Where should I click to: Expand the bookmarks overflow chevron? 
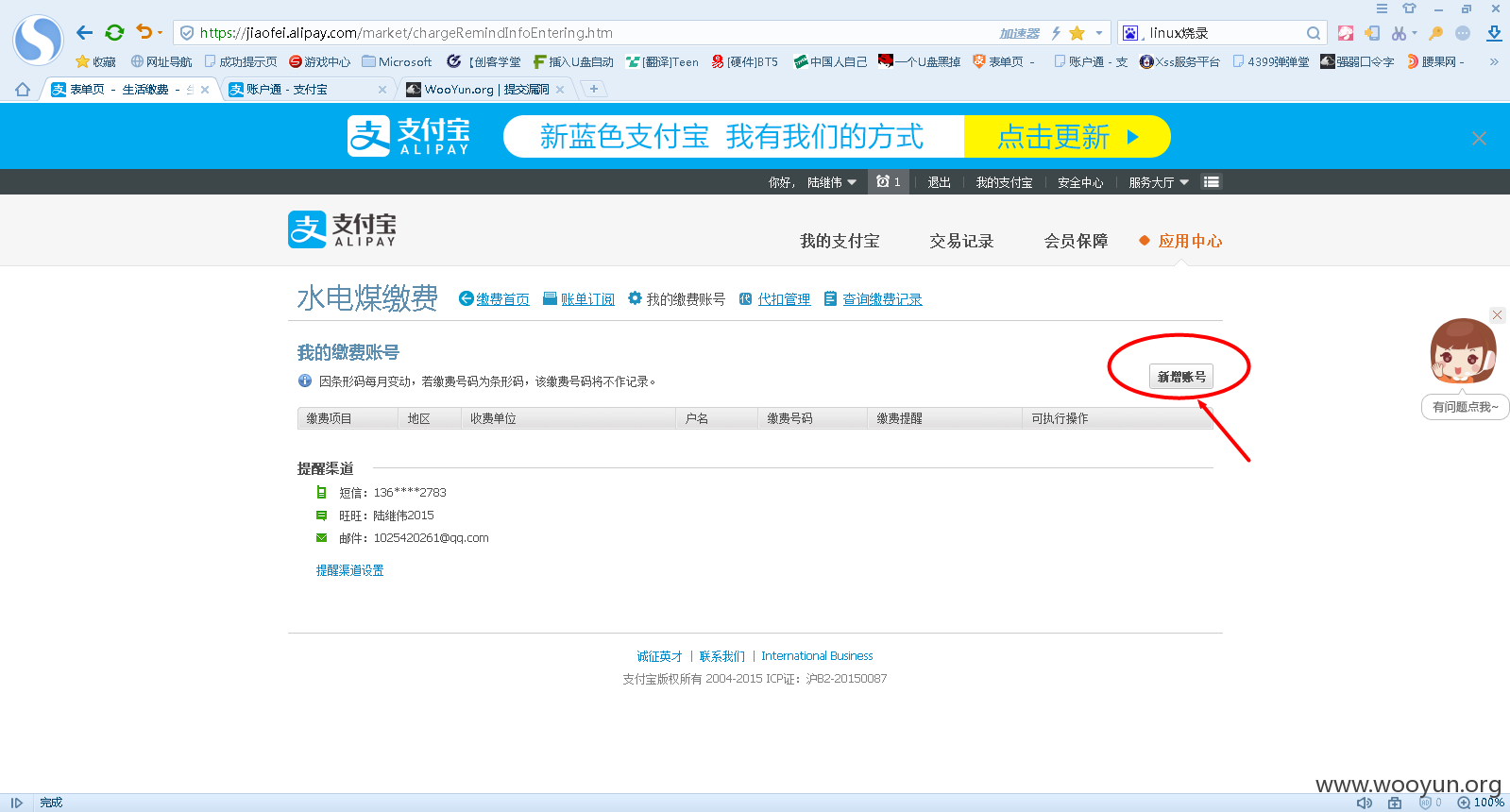click(1494, 62)
